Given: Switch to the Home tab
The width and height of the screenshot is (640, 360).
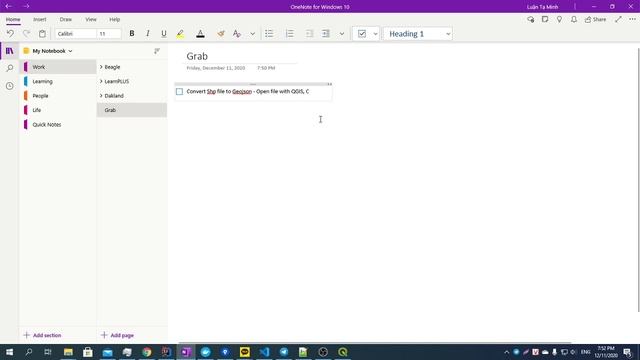Looking at the screenshot, I should point(13,19).
